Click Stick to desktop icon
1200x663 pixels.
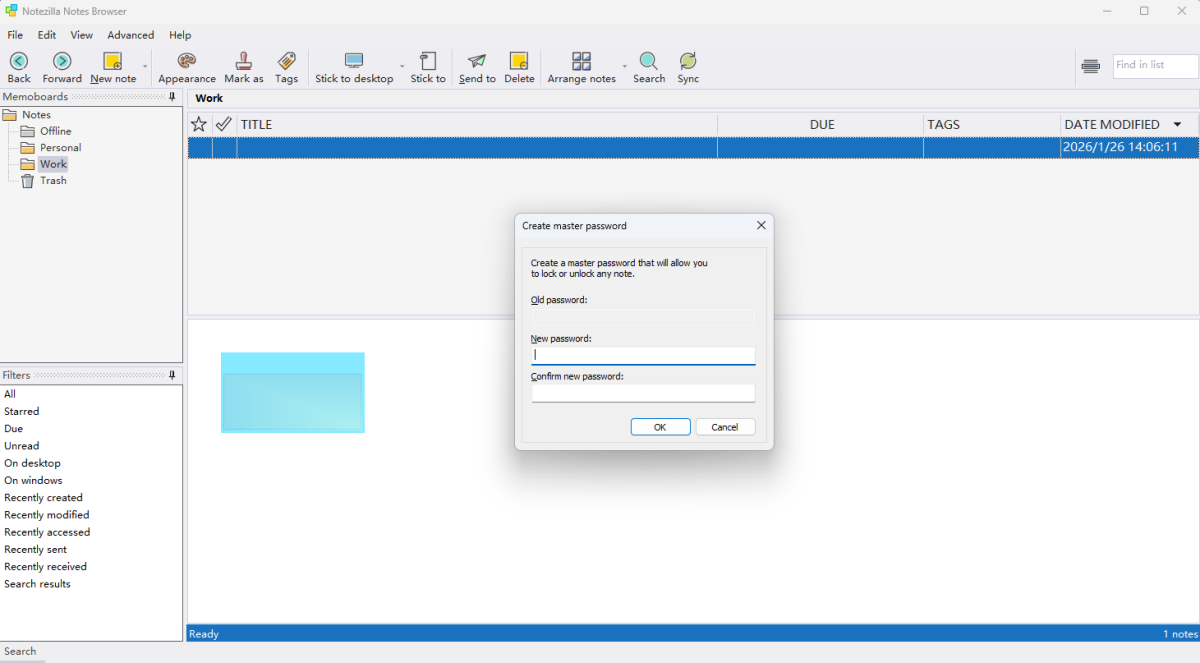[354, 62]
